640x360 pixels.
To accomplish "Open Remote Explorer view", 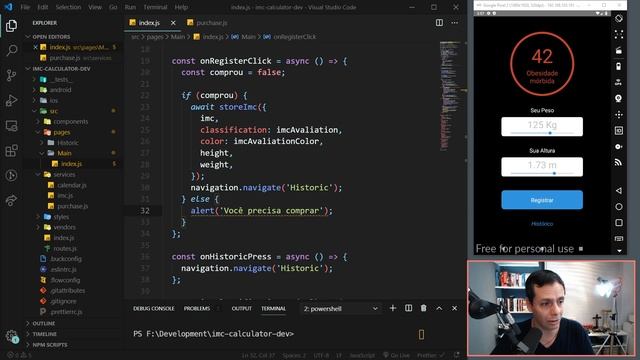I will [11, 125].
